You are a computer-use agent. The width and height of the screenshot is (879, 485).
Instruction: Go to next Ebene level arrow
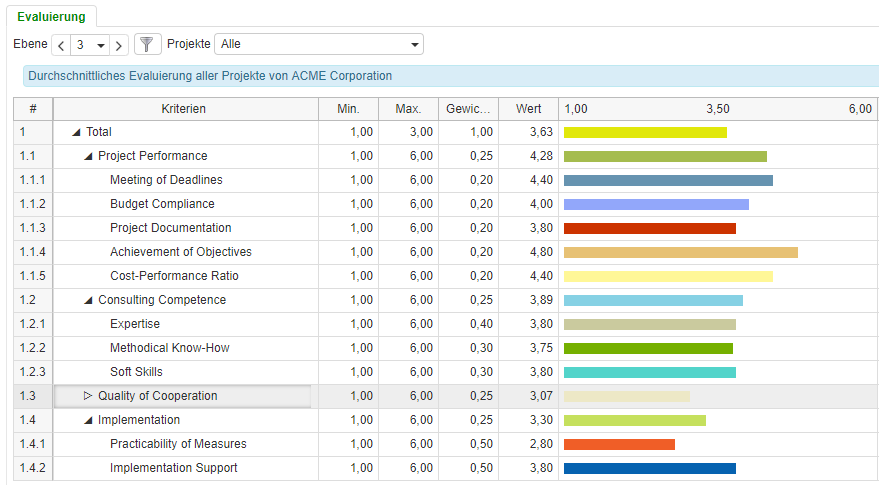pos(119,45)
